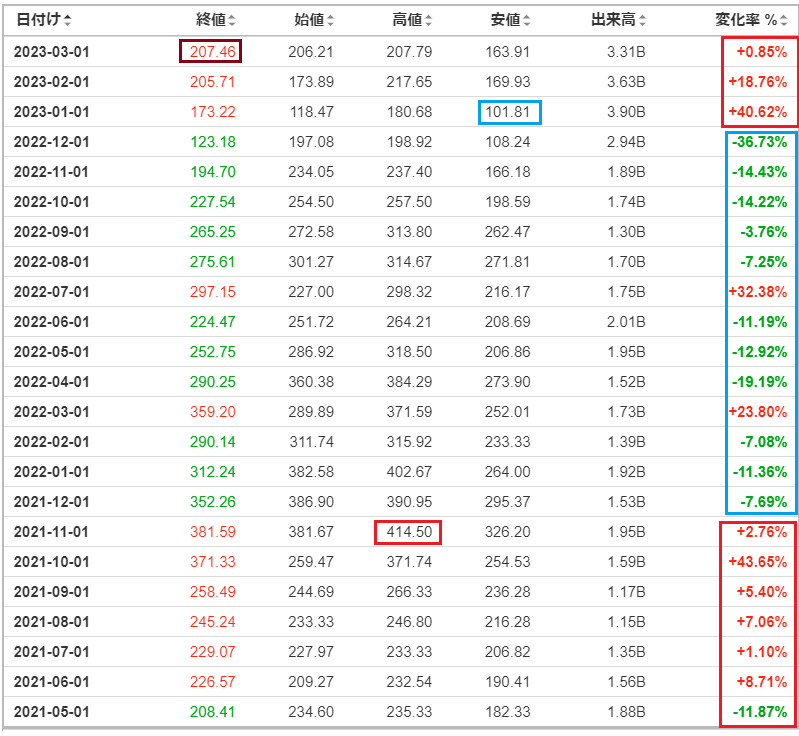Screen dimensions: 799x736
Task: Select change rate +23.80%
Action: 758,412
